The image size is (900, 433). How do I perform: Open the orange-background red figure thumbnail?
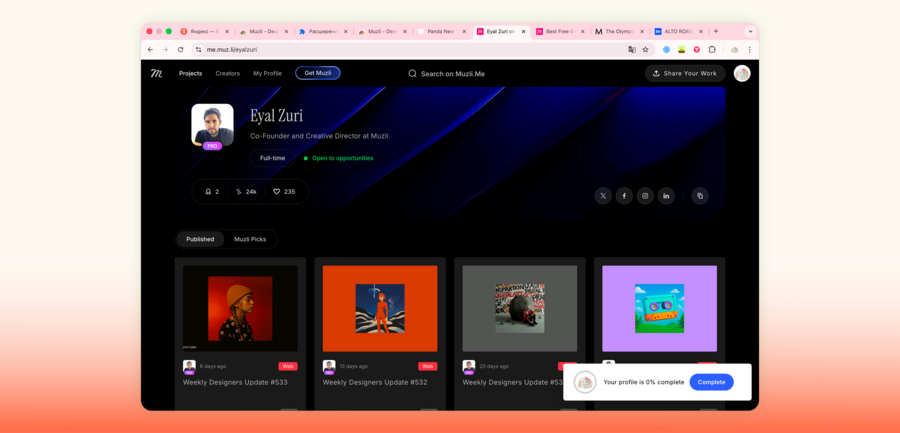tap(380, 308)
